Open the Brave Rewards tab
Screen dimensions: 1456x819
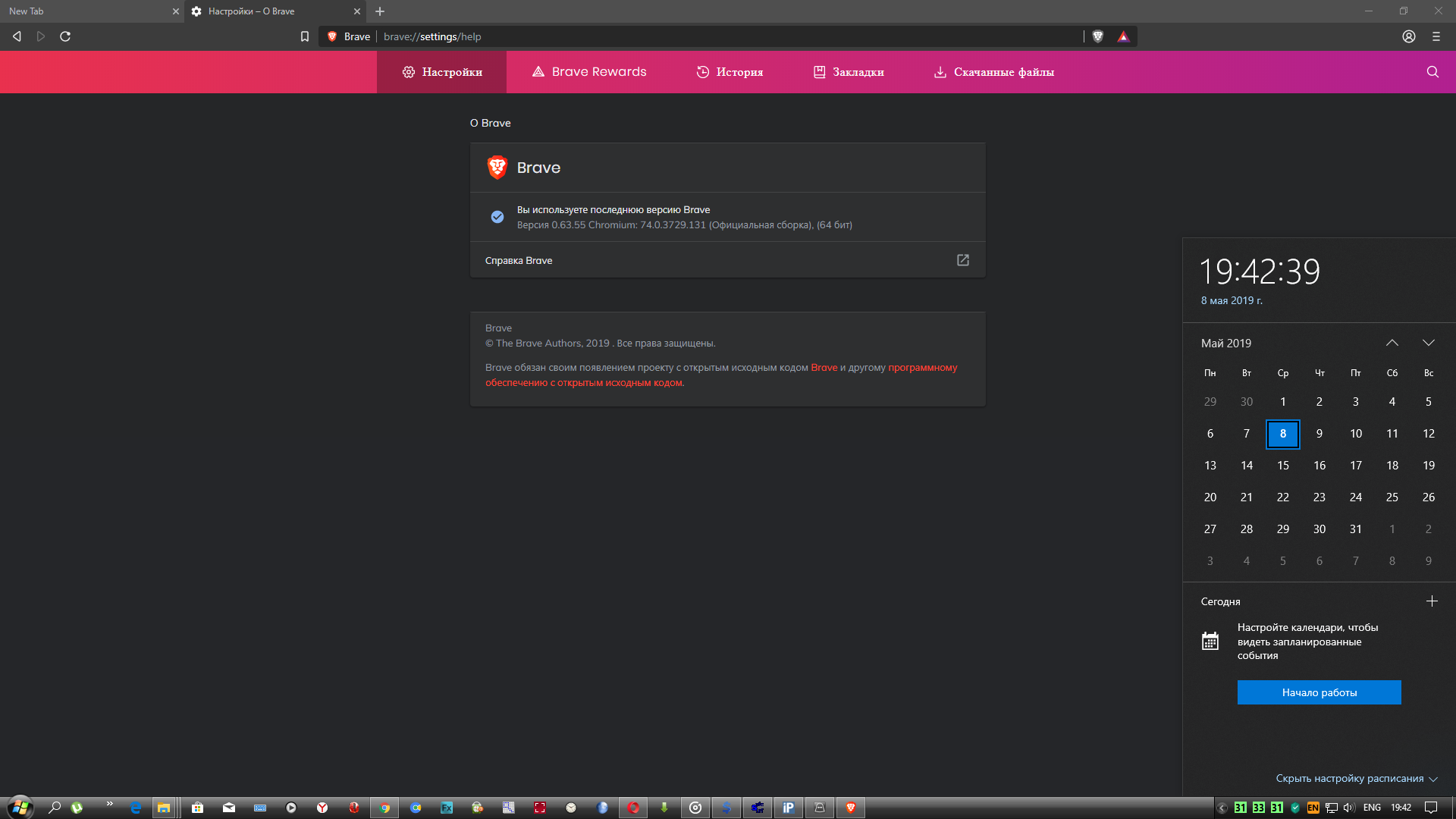click(x=589, y=72)
